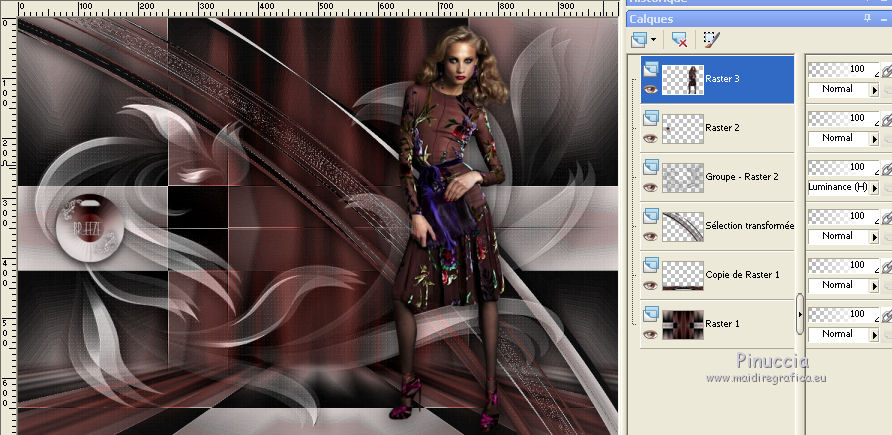The image size is (892, 435).
Task: Select the layer named Raster 2
Action: [x=722, y=128]
